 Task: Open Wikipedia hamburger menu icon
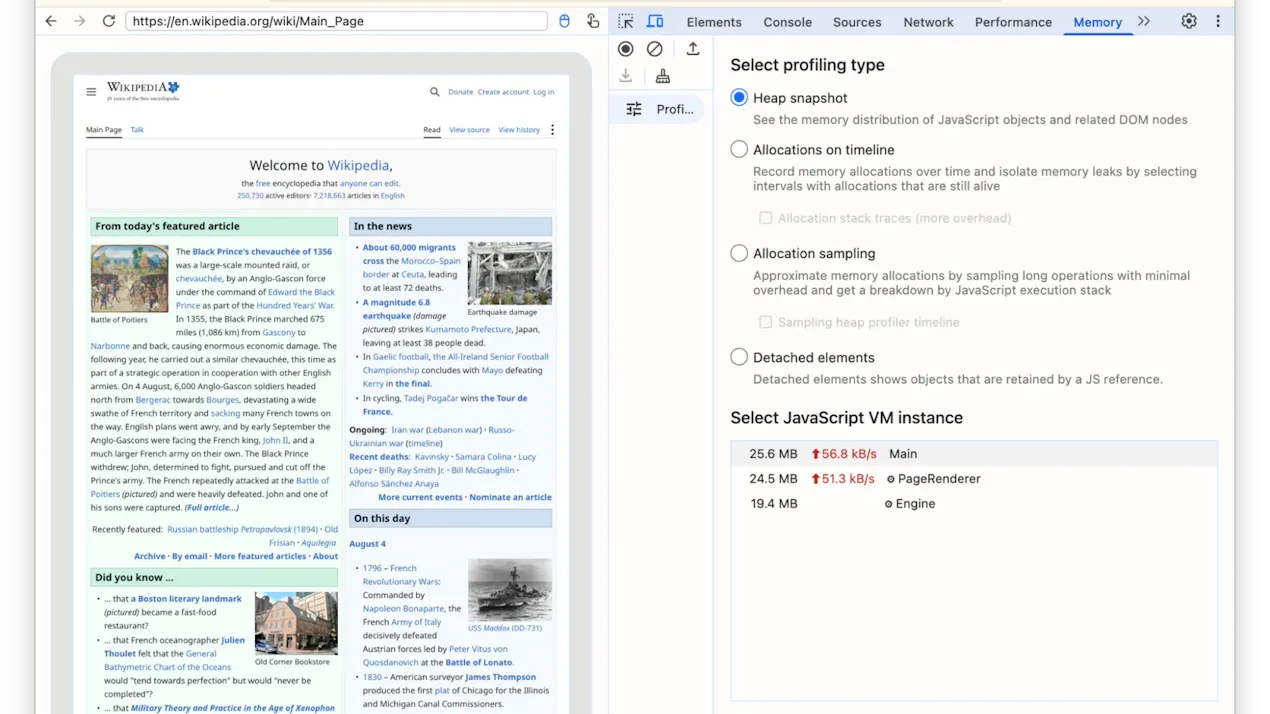tap(91, 92)
